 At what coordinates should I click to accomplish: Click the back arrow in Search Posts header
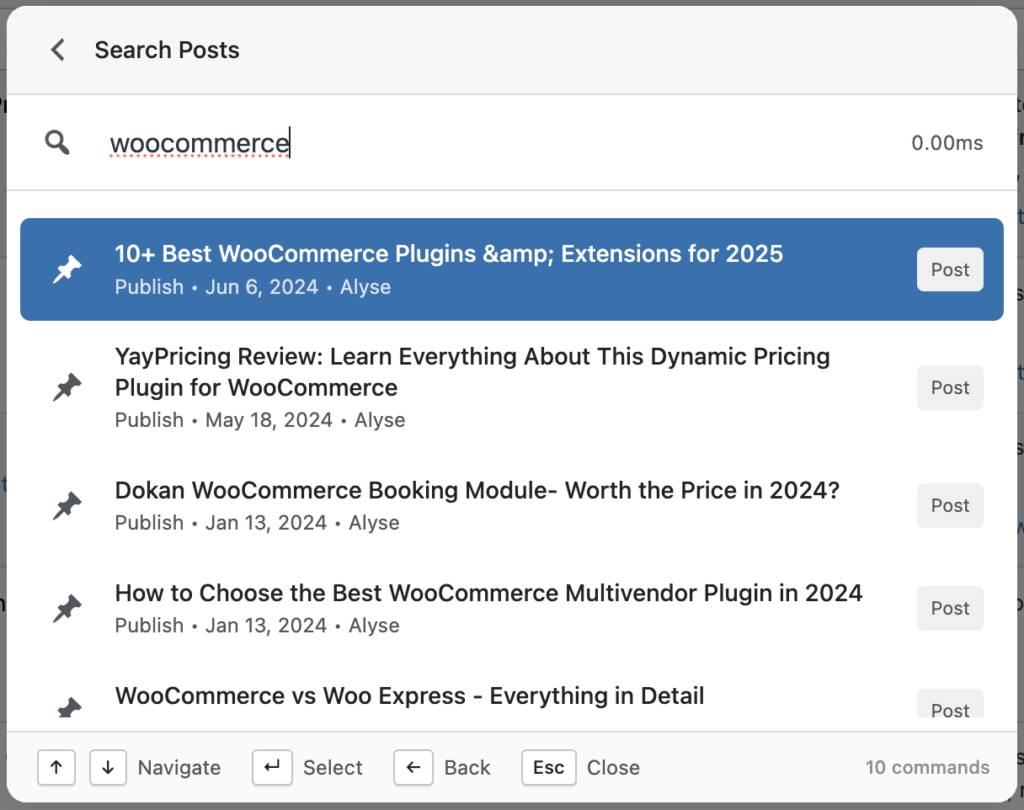click(57, 49)
